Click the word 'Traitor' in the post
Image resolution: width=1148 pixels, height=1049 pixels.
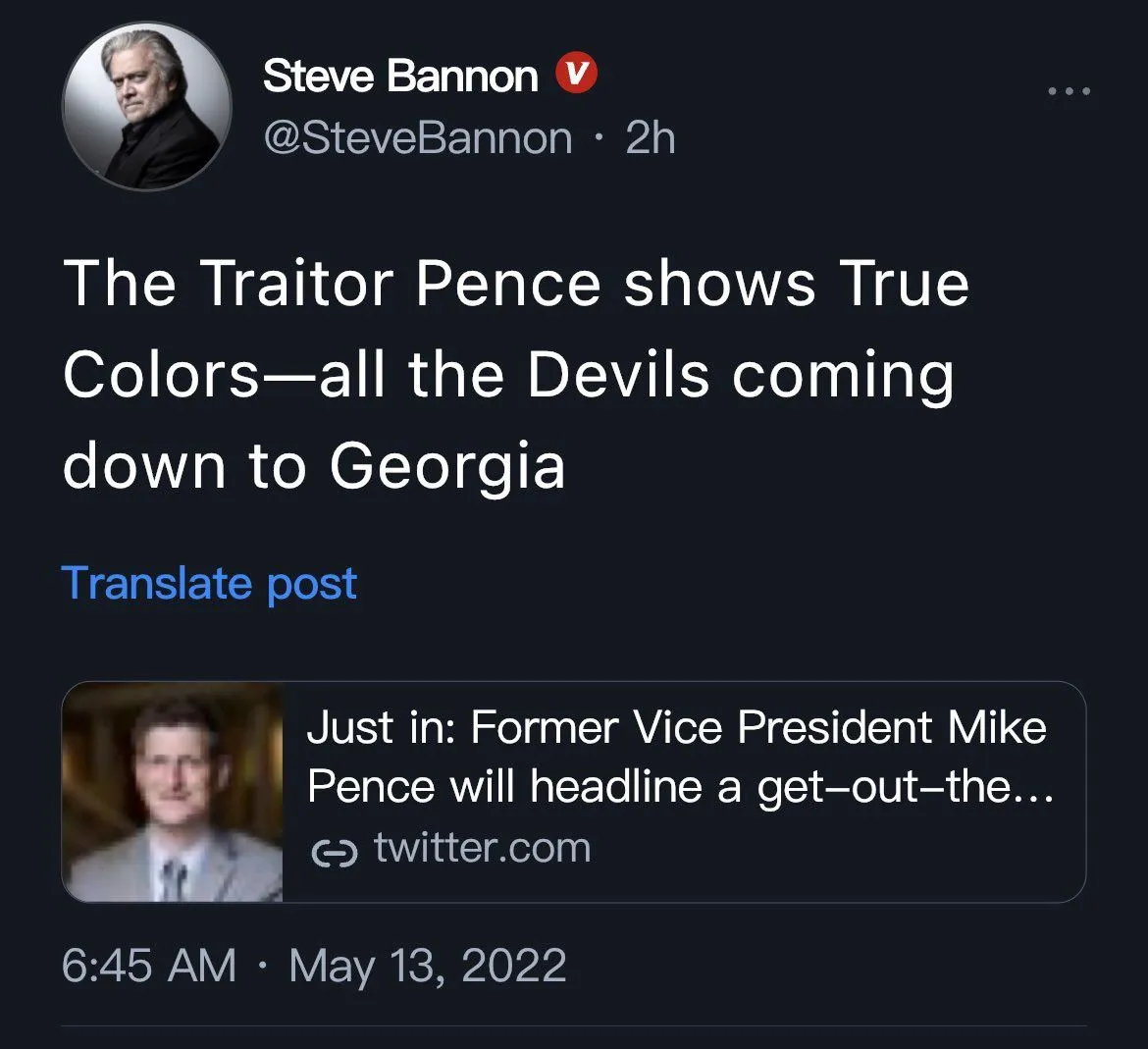(x=299, y=285)
